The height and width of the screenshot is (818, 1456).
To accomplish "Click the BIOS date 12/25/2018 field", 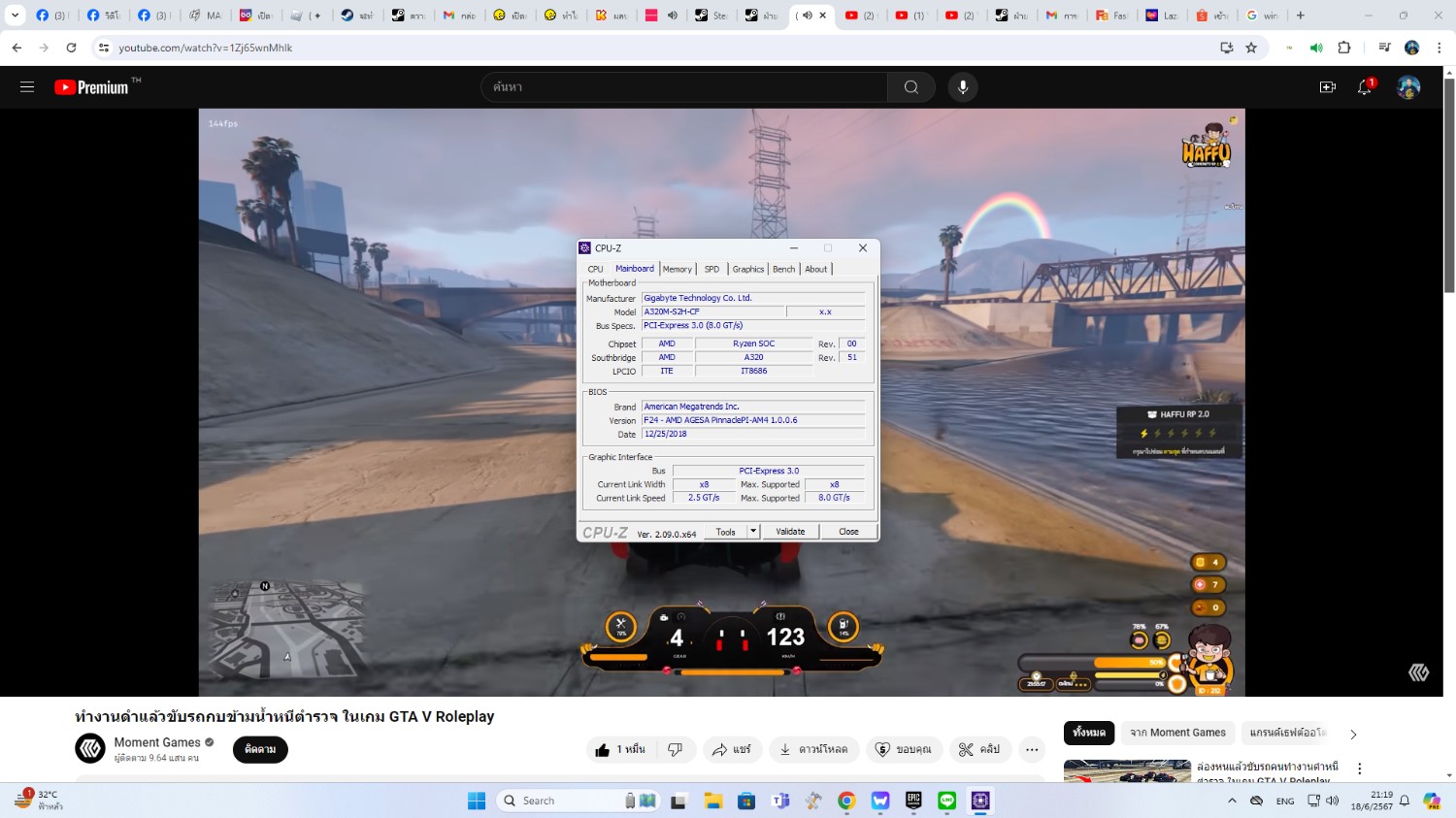I will point(753,434).
